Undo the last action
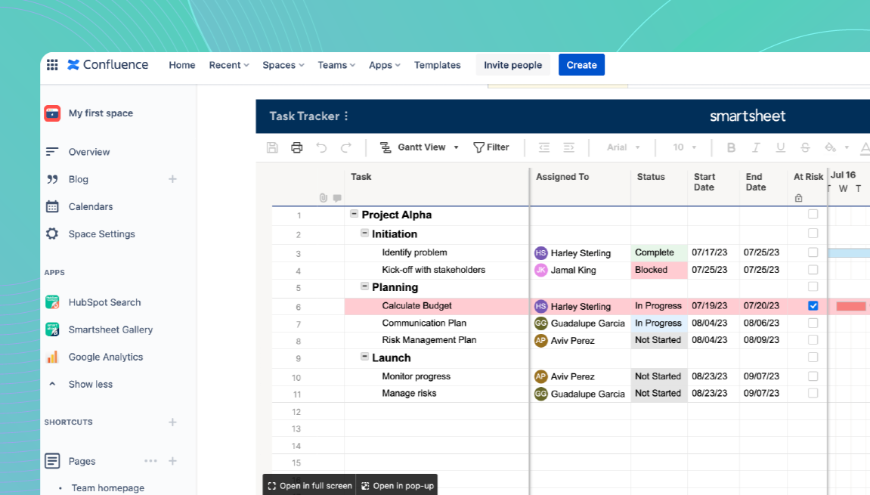Viewport: 870px width, 495px height. coord(321,147)
